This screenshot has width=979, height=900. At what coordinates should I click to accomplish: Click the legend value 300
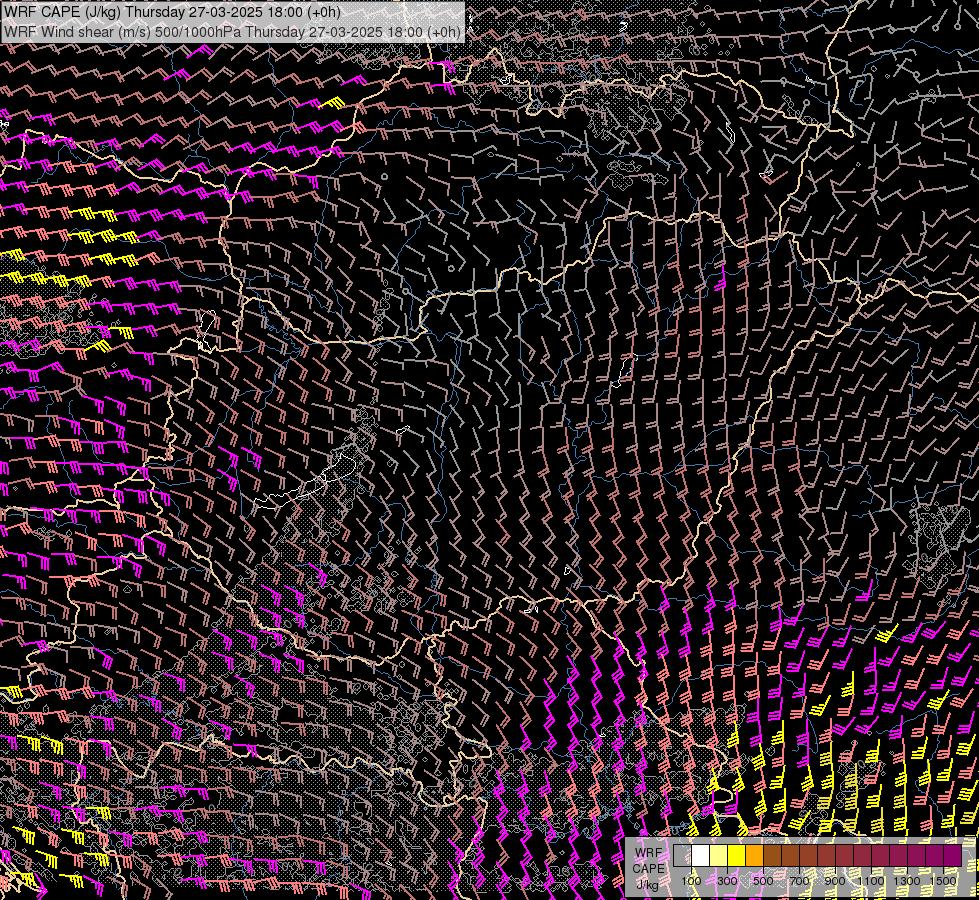pos(727,881)
